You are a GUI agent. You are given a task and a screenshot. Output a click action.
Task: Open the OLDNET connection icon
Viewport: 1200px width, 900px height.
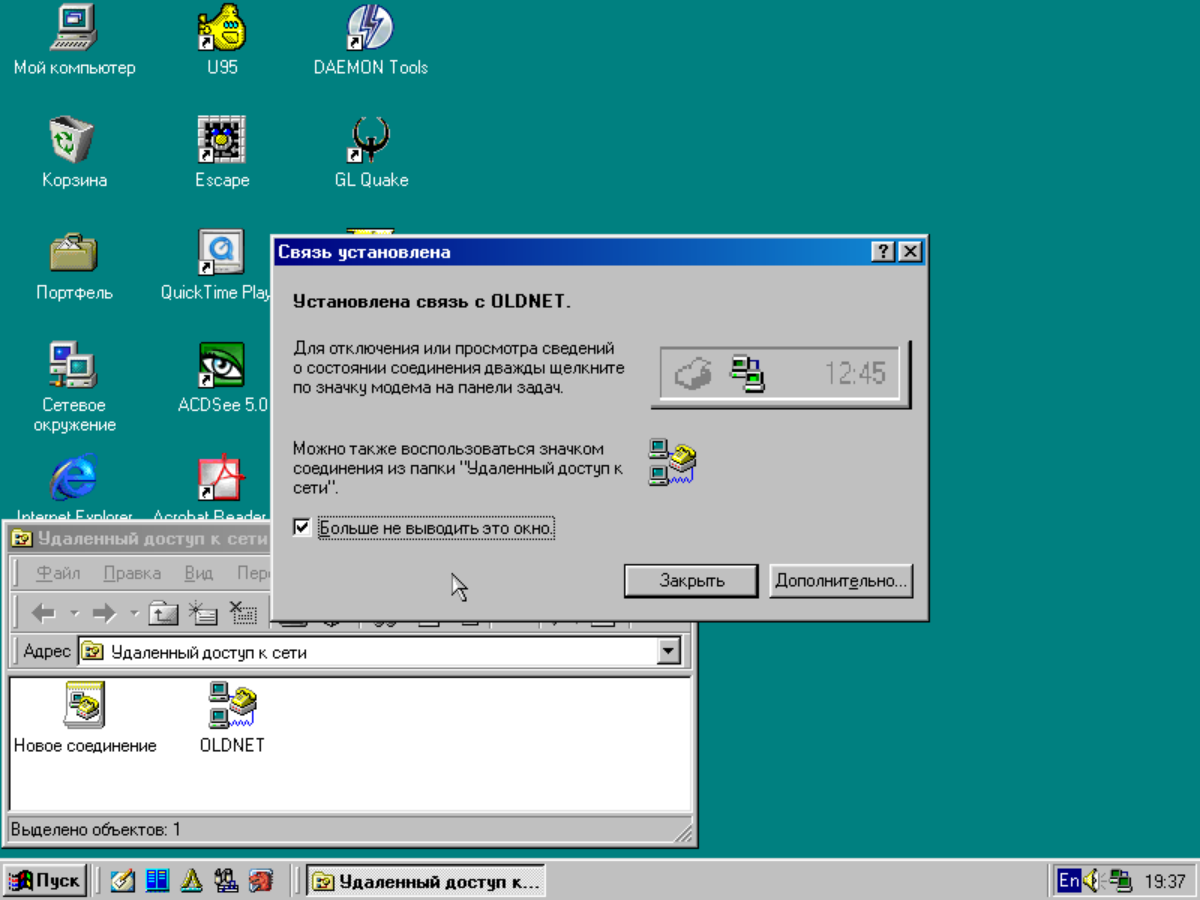[x=232, y=705]
